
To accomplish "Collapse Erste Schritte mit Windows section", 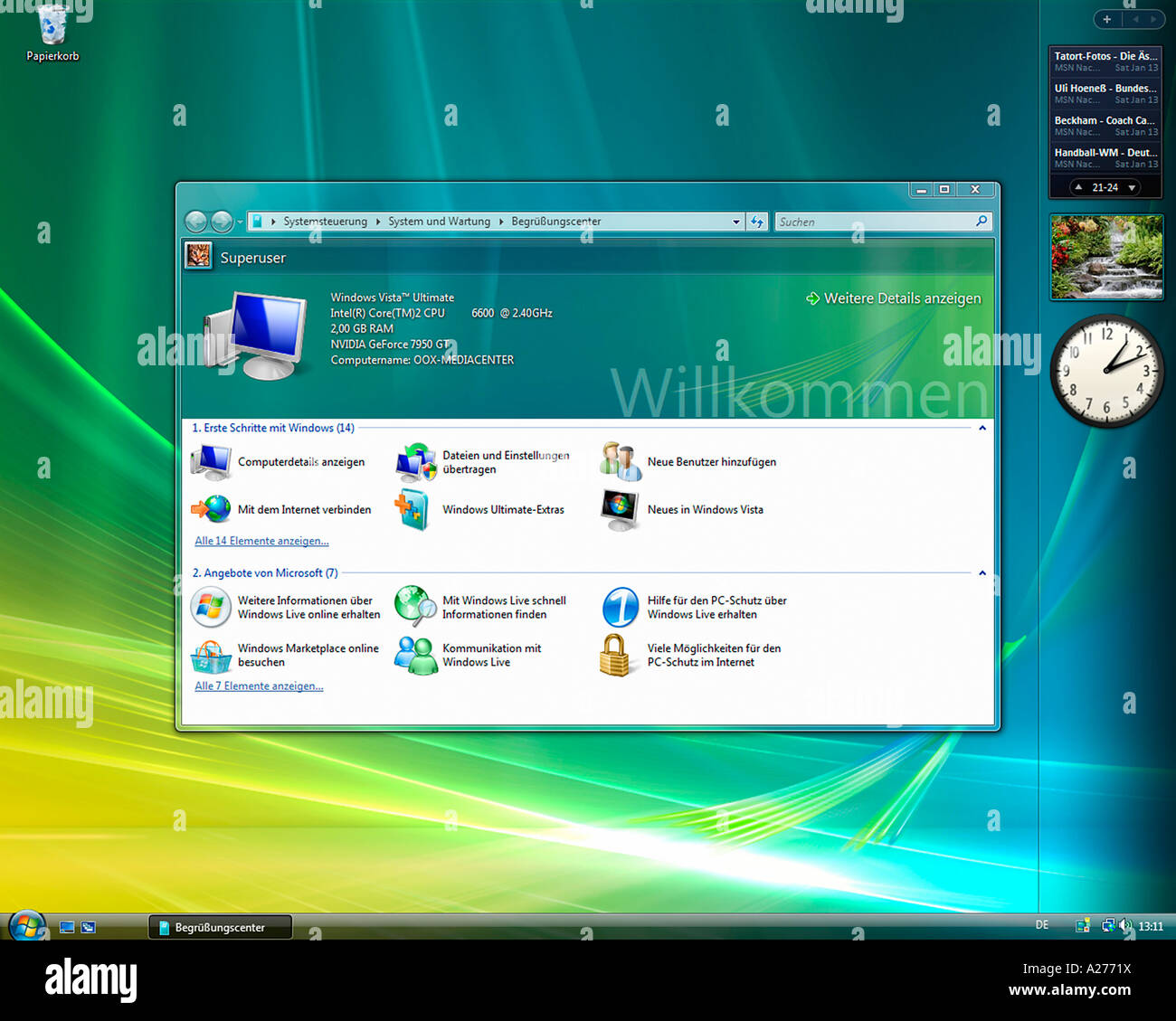I will tap(982, 428).
